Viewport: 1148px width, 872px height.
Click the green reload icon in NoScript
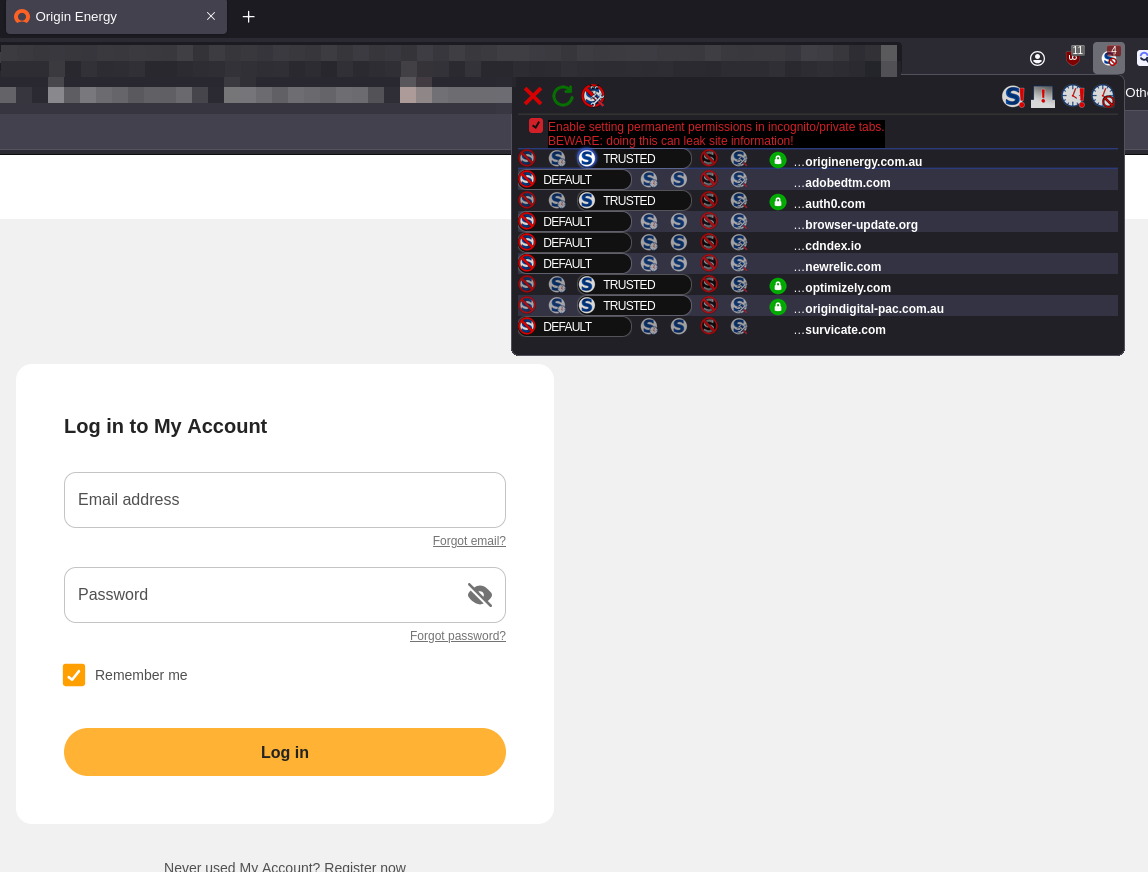[x=563, y=96]
